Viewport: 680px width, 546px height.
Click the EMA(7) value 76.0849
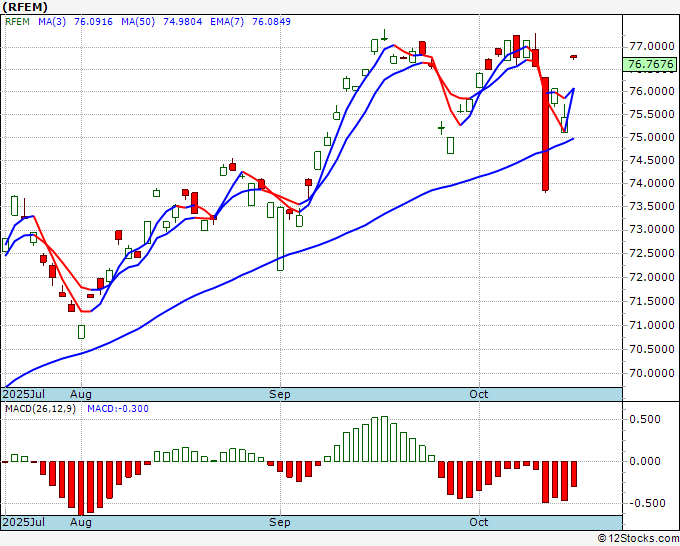pos(271,22)
